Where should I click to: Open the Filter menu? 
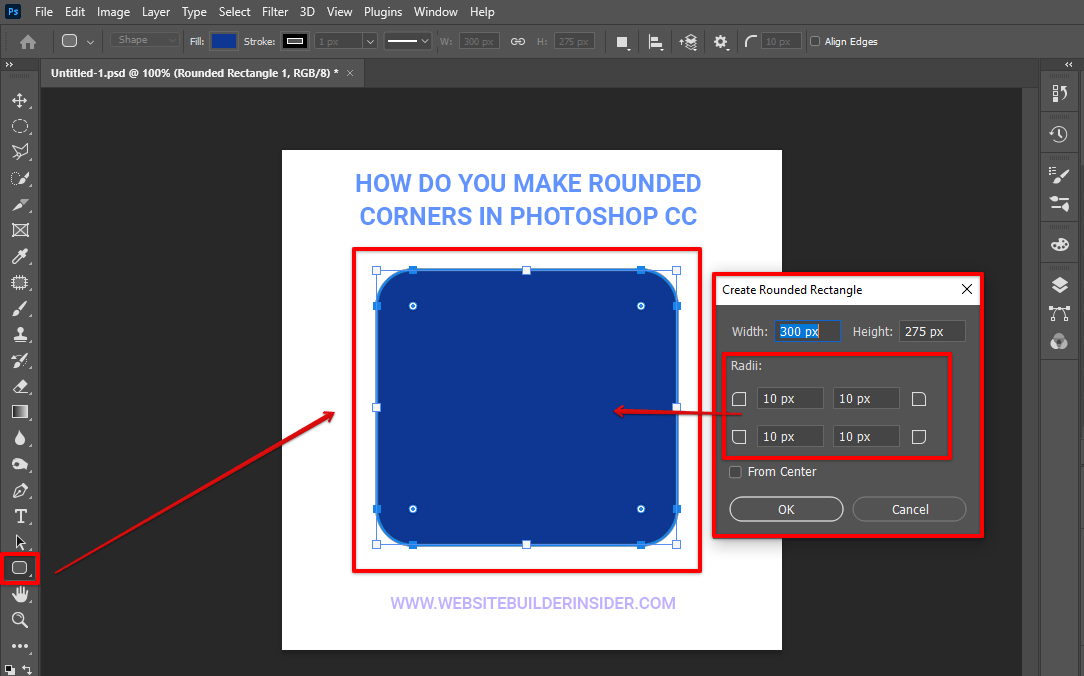pyautogui.click(x=274, y=11)
